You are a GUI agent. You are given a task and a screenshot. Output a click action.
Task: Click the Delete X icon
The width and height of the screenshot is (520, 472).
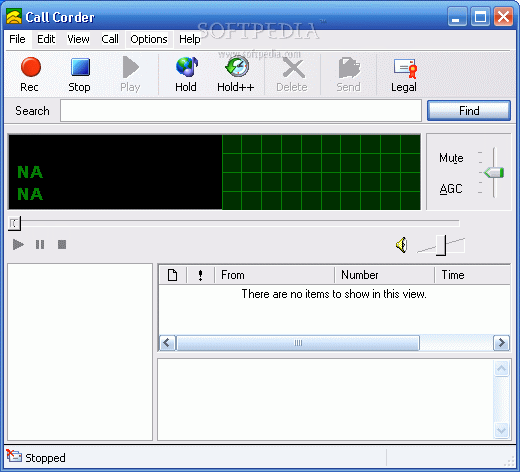point(293,68)
